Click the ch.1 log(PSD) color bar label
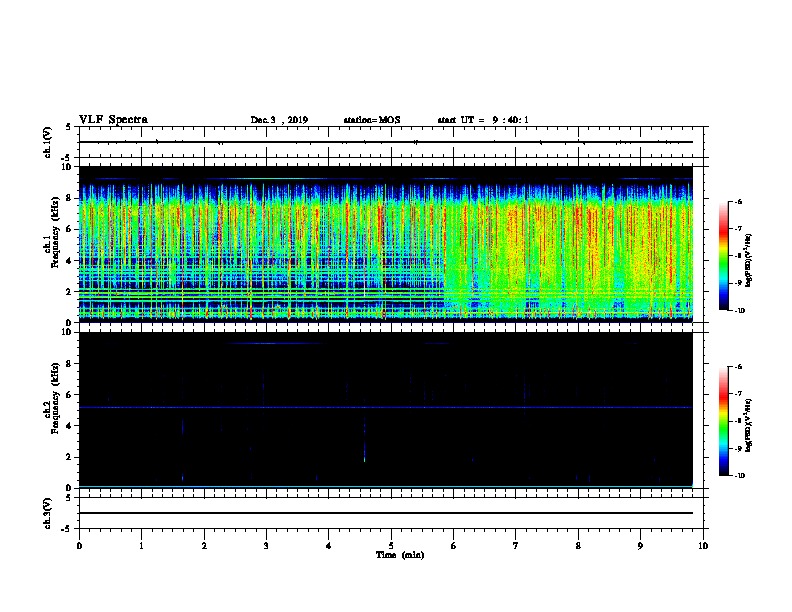The height and width of the screenshot is (612, 792). click(x=749, y=260)
